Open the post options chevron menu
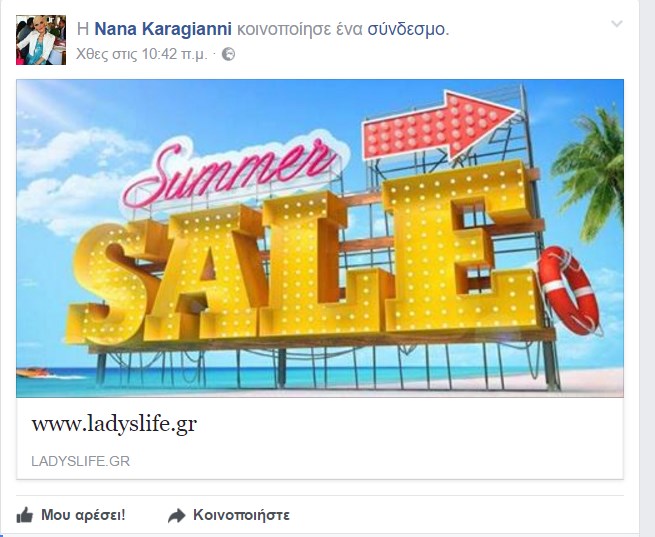 pos(617,24)
